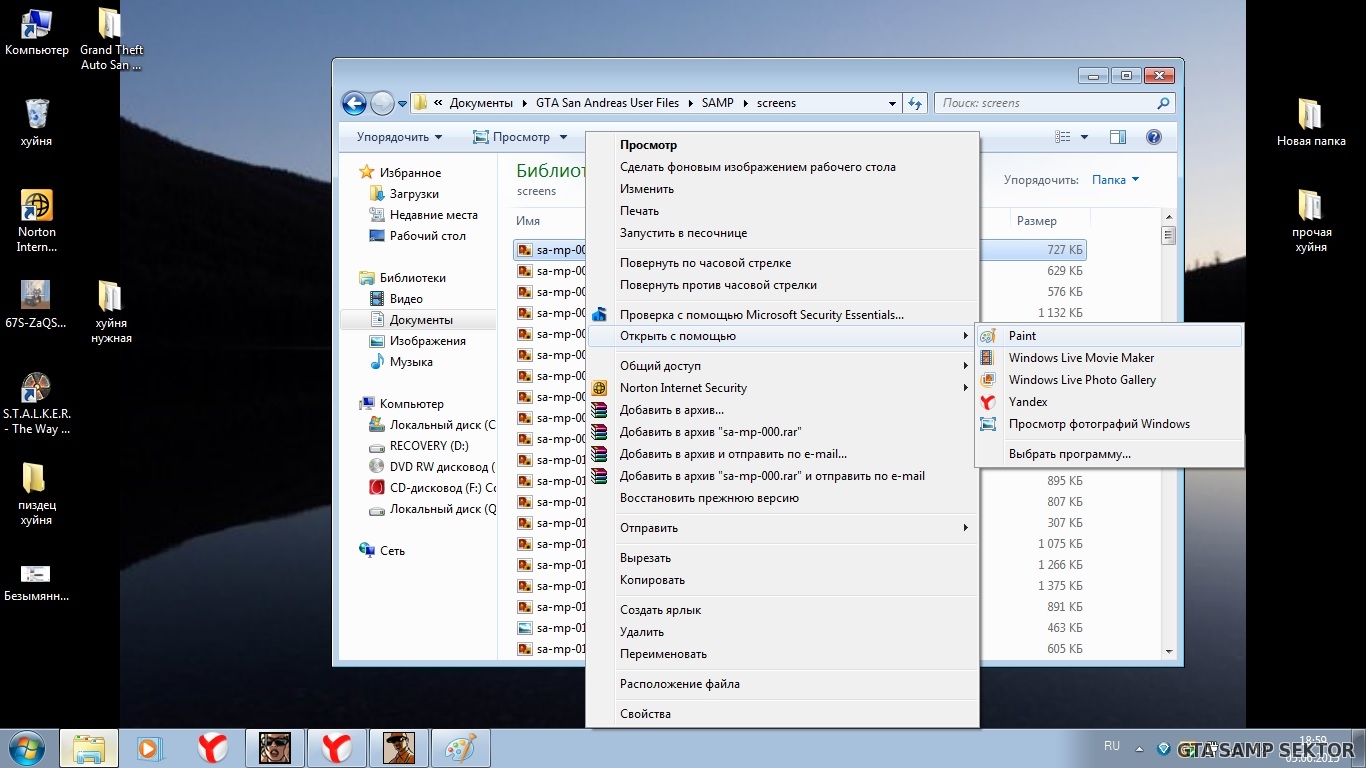Select the Новая папка desktop folder

1311,122
